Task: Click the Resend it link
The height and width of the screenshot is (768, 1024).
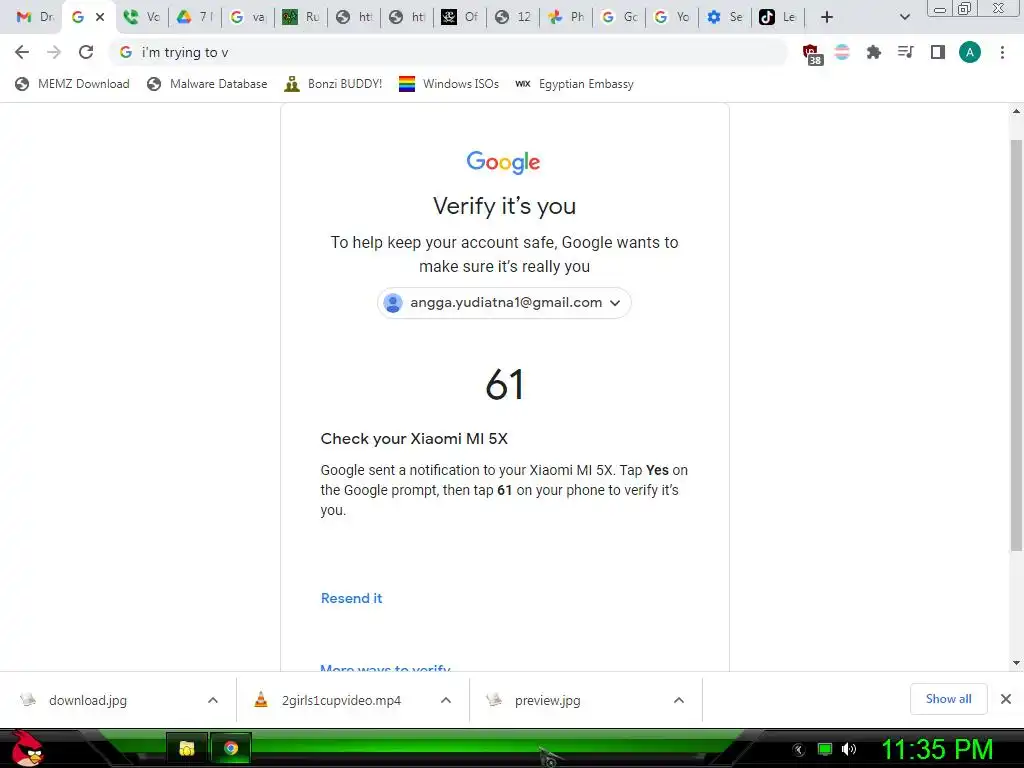Action: (351, 598)
